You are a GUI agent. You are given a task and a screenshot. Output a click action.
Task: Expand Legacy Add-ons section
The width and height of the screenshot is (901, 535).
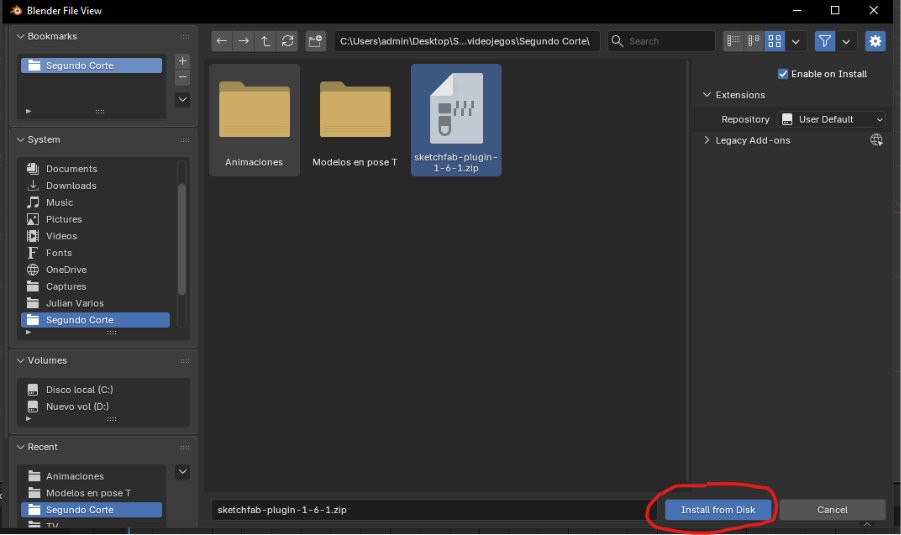(707, 140)
